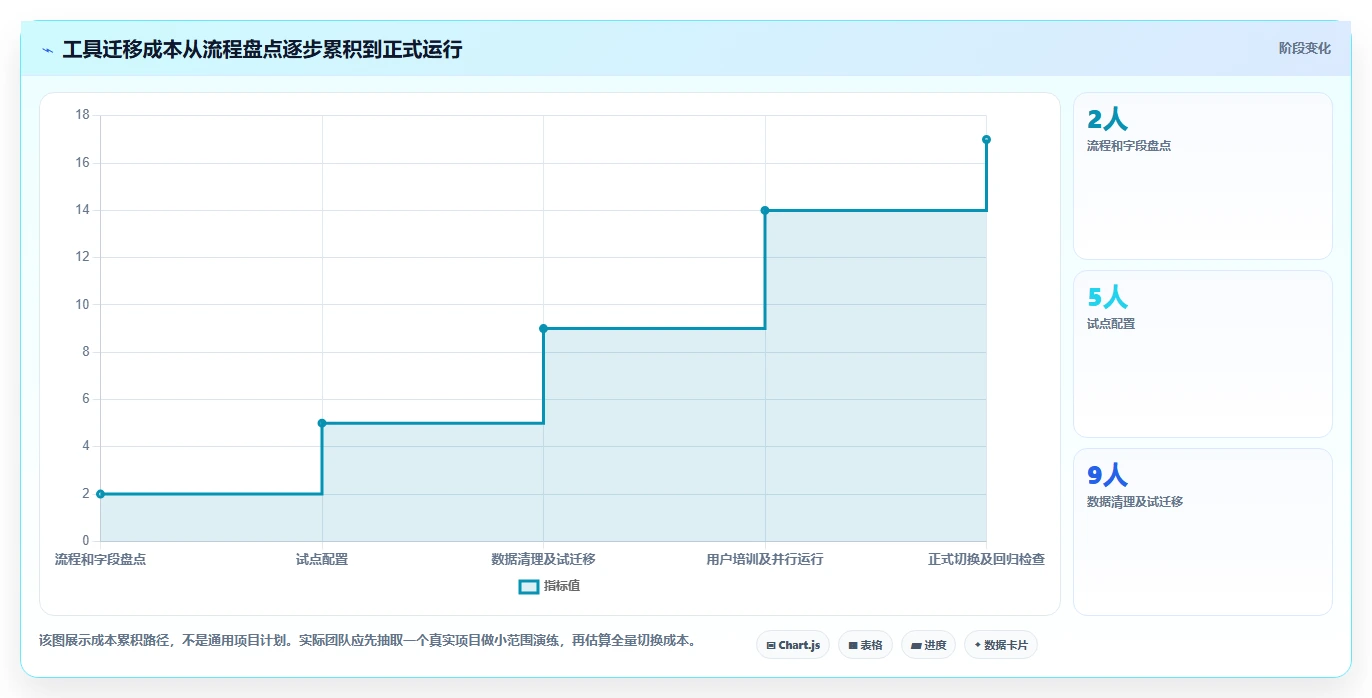Image resolution: width=1372 pixels, height=698 pixels.
Task: Click the 数据卡片 sparkle icon
Action: [x=977, y=645]
